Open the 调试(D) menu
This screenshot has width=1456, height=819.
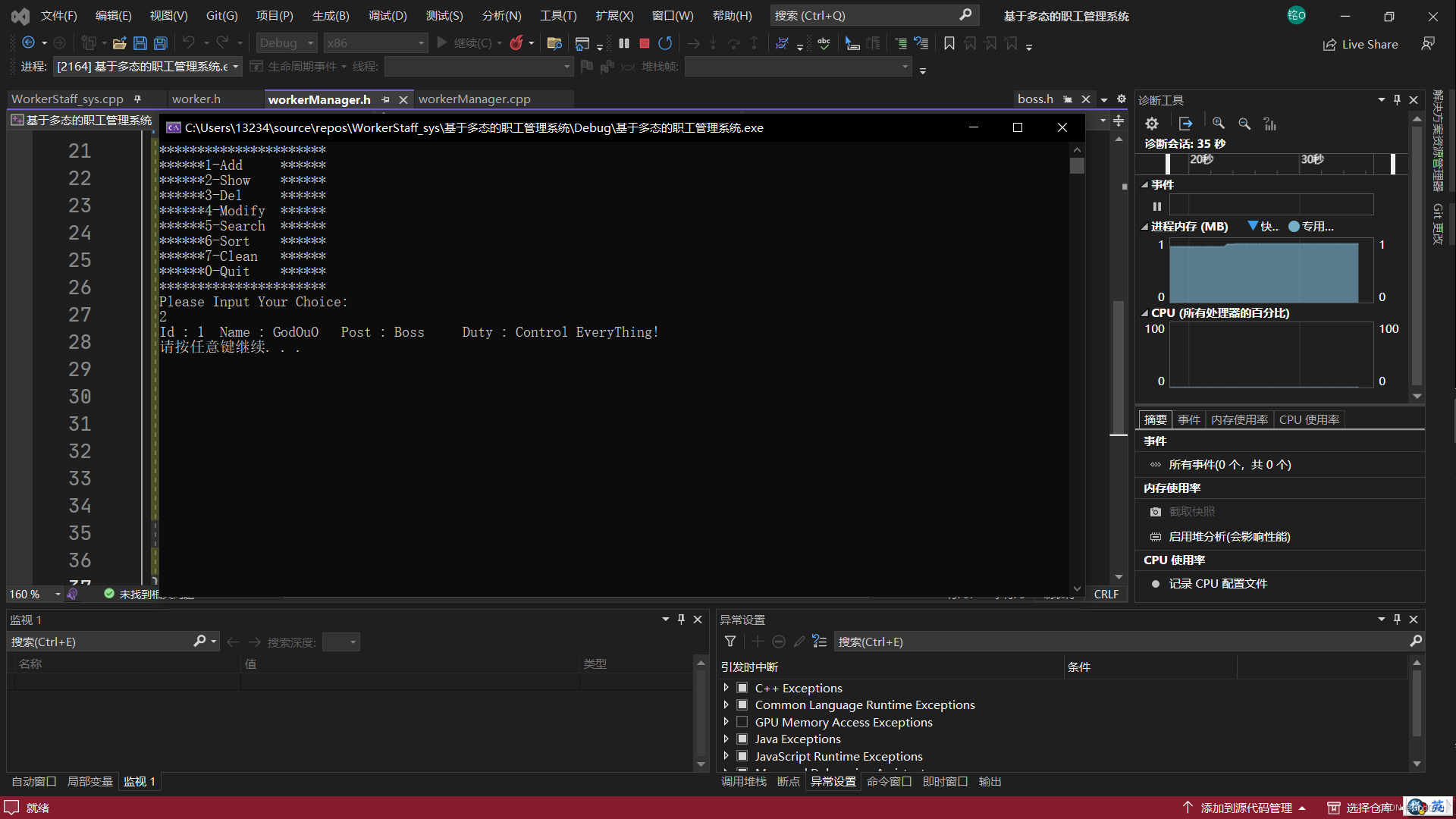coord(388,15)
